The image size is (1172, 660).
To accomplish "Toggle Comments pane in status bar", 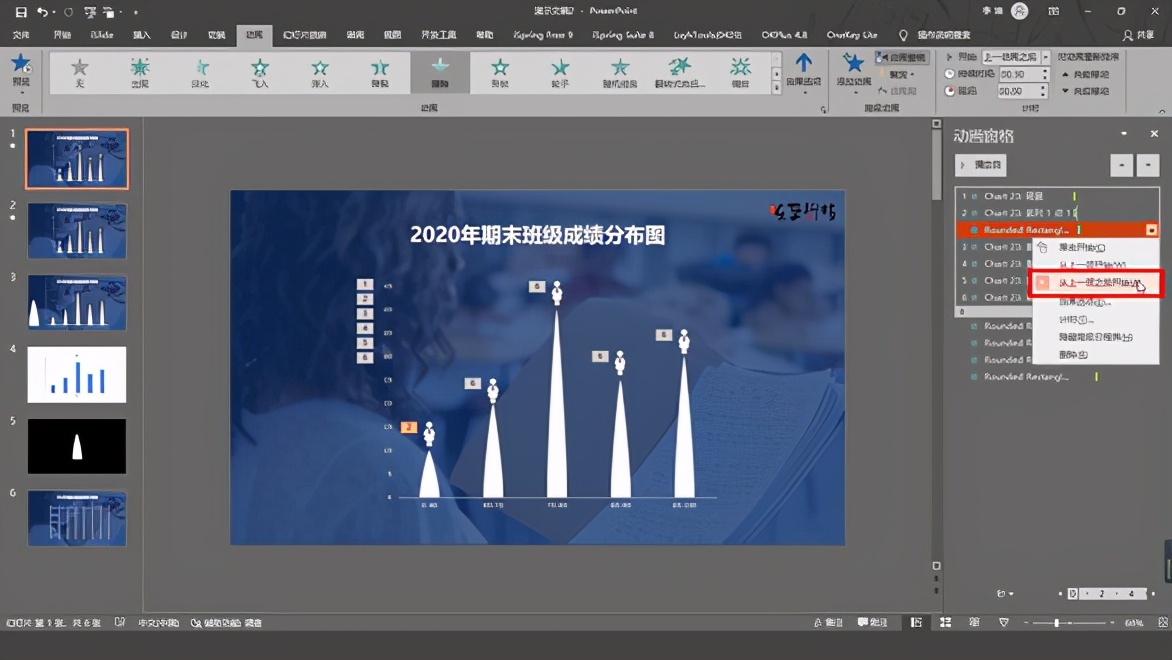I will click(872, 622).
